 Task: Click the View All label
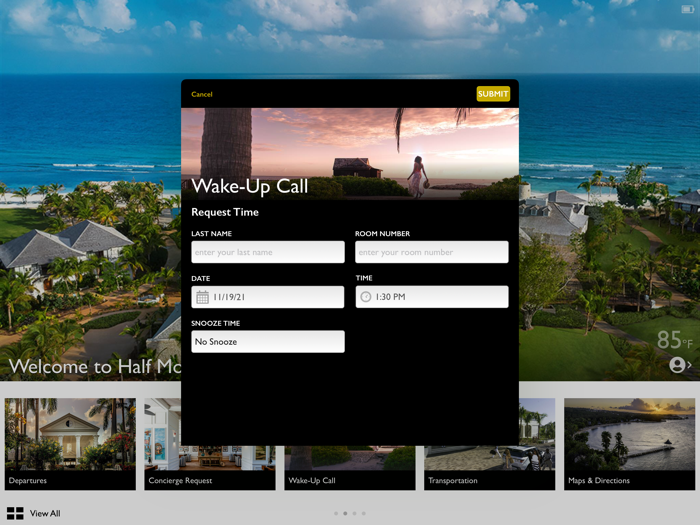click(x=45, y=513)
